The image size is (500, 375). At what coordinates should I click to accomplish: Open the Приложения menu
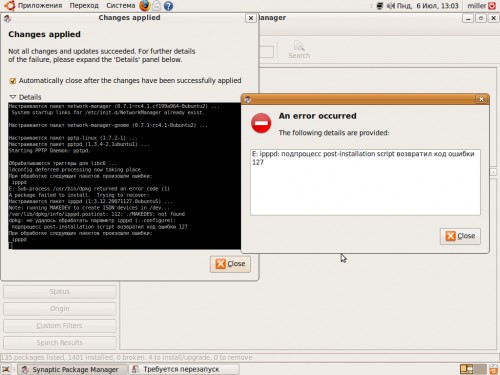[x=40, y=6]
